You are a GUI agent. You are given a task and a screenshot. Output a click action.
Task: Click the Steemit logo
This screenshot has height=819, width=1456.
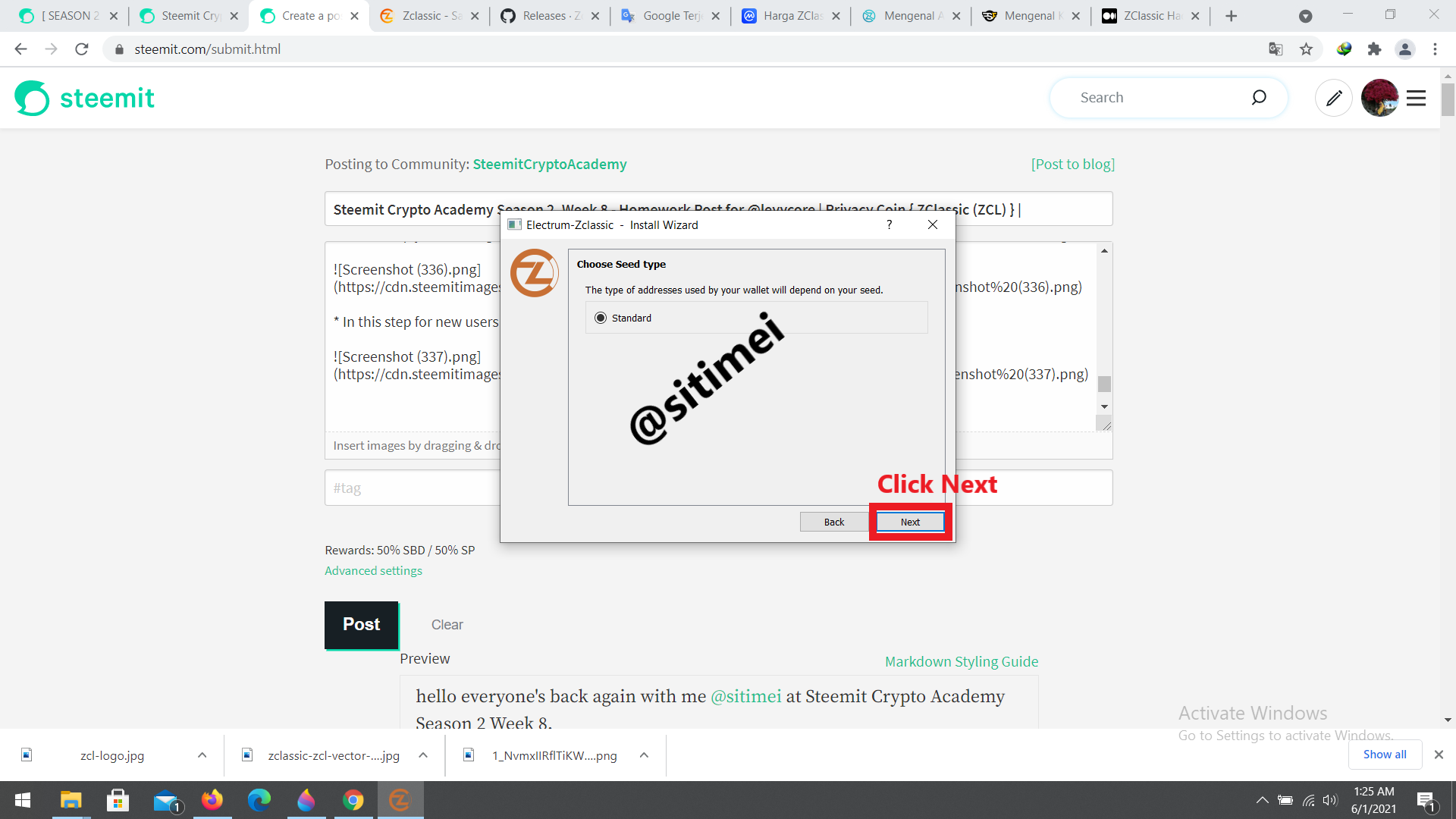click(x=84, y=98)
